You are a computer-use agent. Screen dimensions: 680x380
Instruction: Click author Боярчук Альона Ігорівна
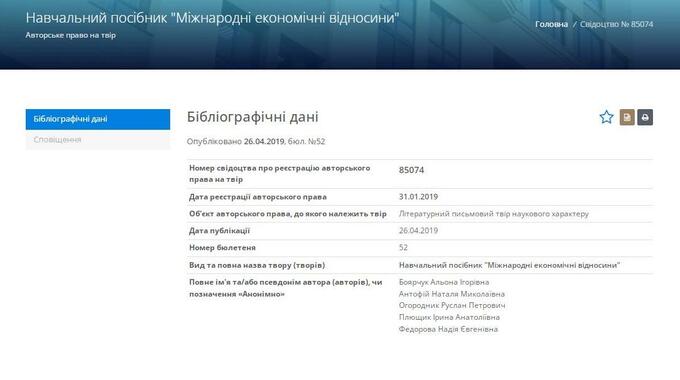[444, 282]
